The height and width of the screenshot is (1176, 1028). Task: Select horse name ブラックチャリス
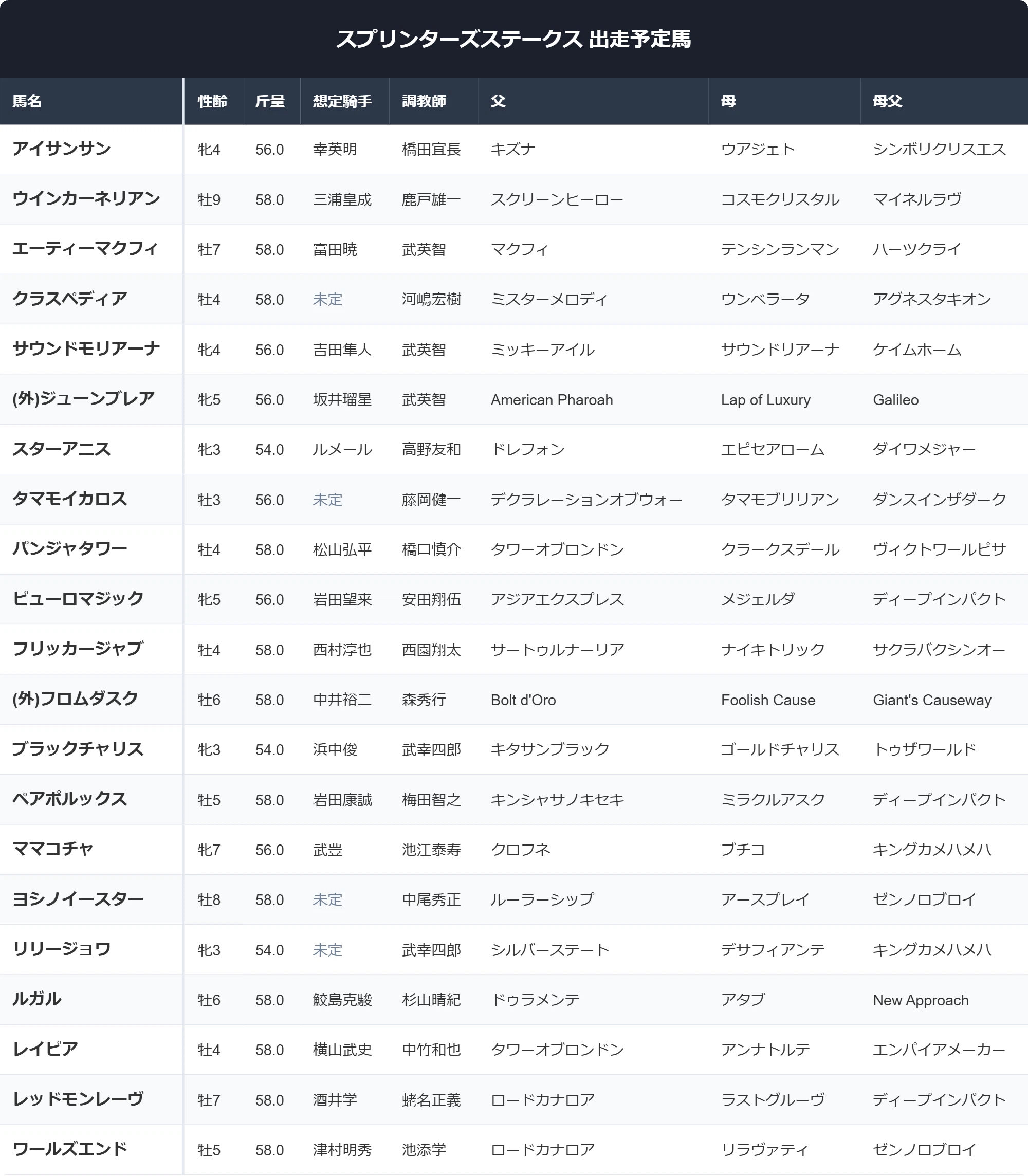tap(78, 749)
